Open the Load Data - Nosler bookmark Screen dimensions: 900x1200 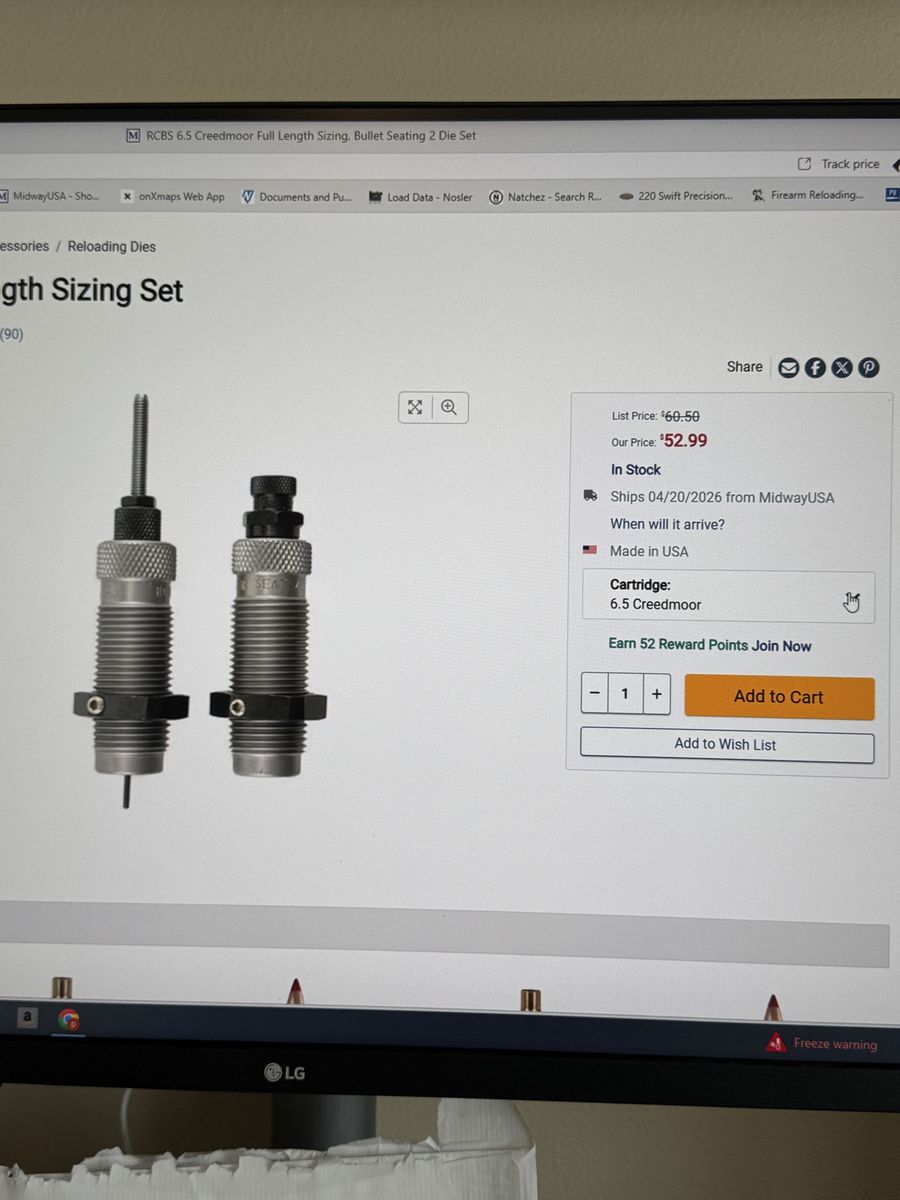coord(420,197)
